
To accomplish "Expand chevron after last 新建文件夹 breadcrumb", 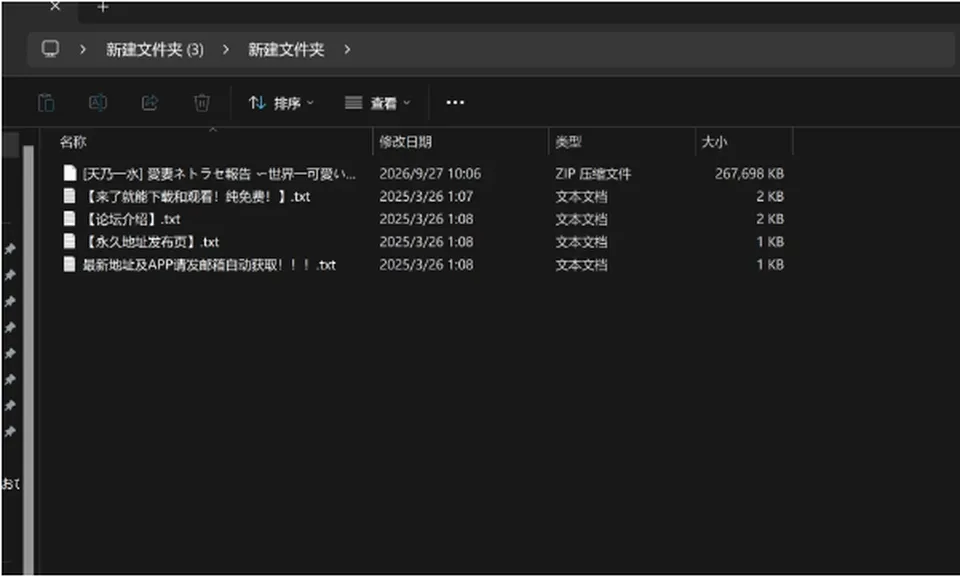I will pyautogui.click(x=347, y=50).
